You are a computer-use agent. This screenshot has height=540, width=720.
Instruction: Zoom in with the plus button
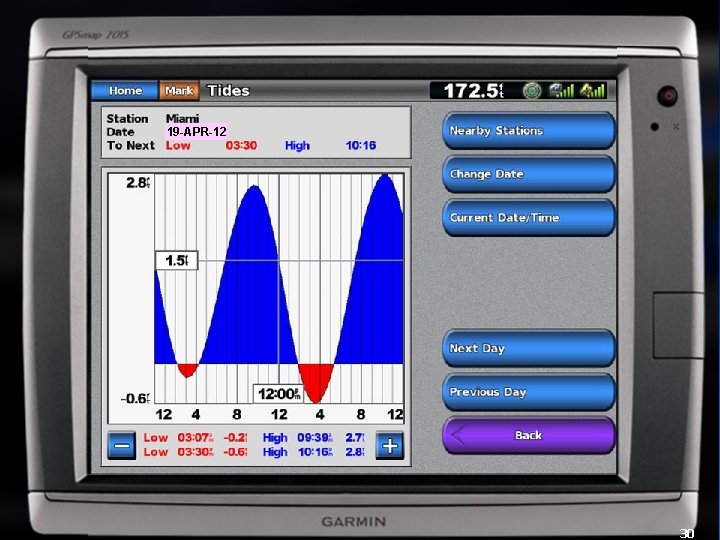(389, 445)
